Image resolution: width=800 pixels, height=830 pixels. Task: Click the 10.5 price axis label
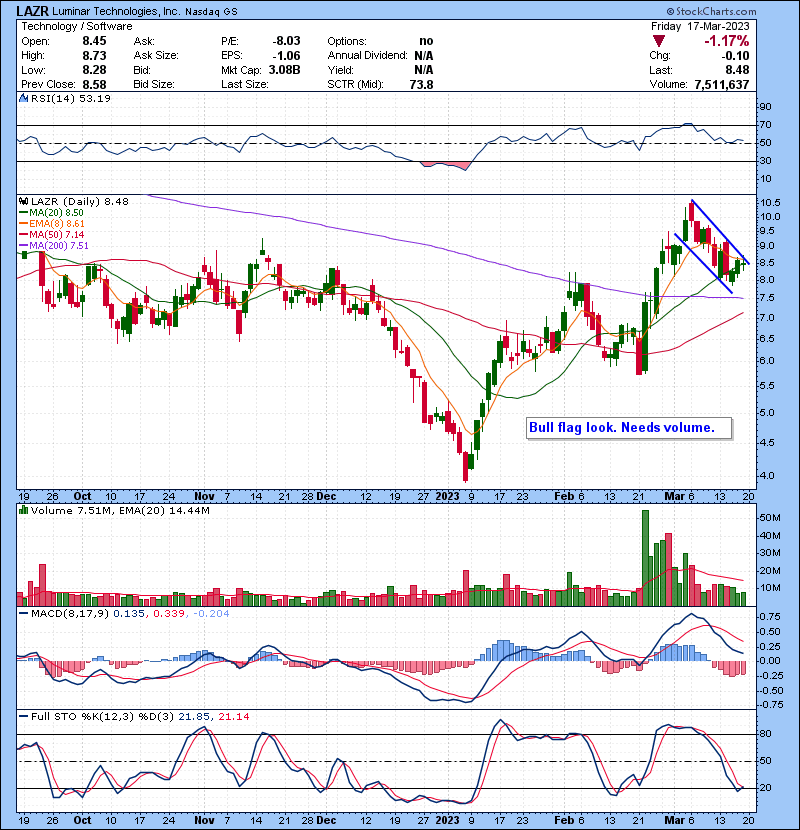tap(770, 203)
